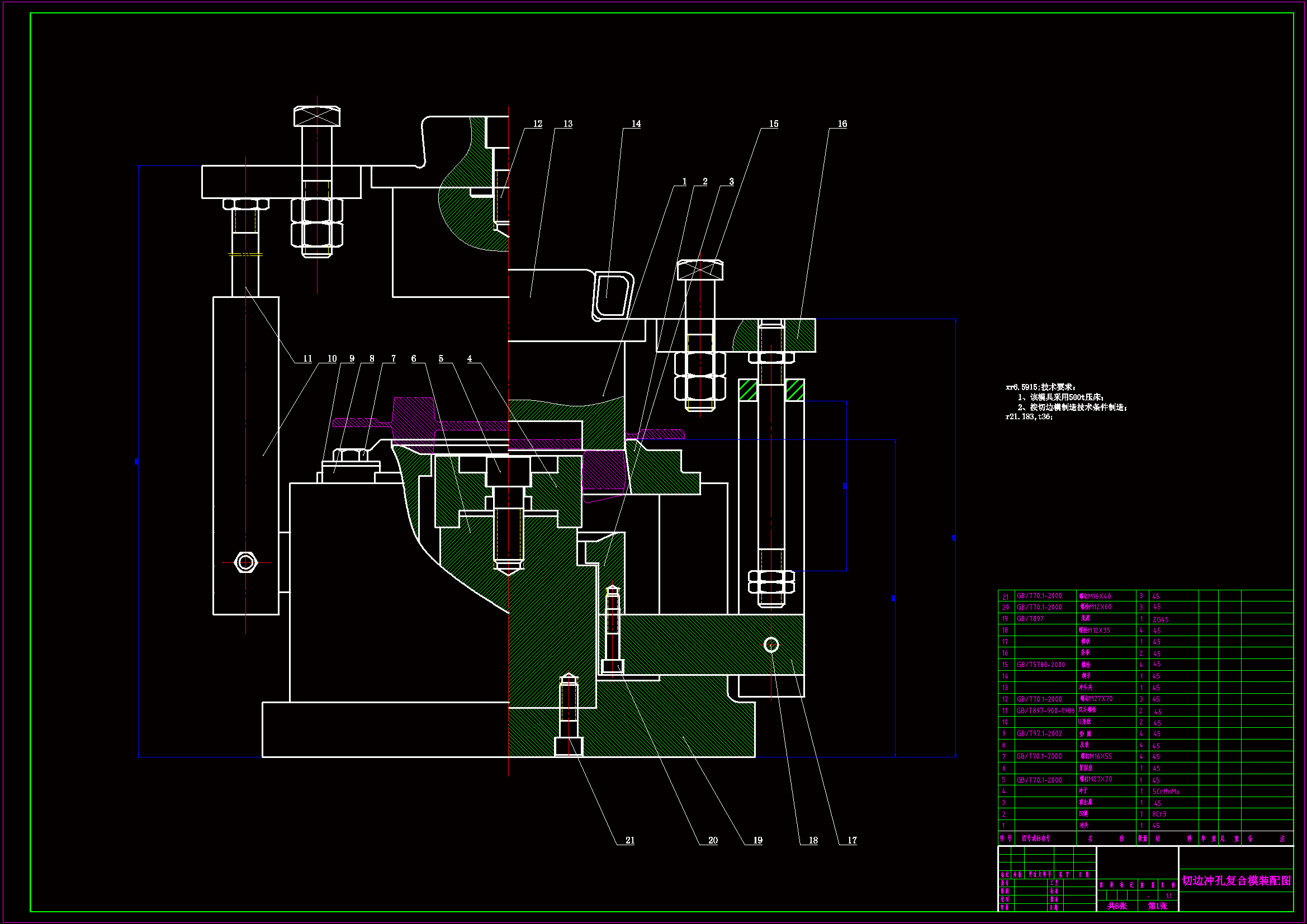Screen dimensions: 1307x924
Task: Click part callout number 21
Action: pos(629,840)
